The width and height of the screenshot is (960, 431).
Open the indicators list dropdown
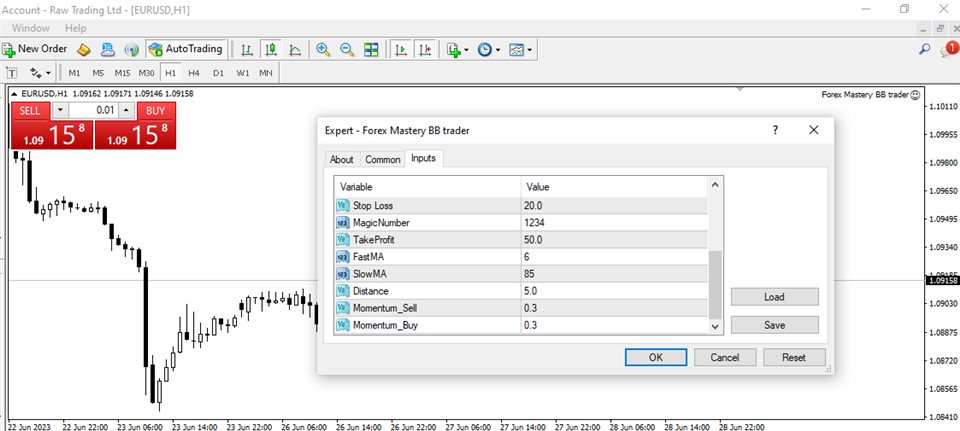point(457,50)
